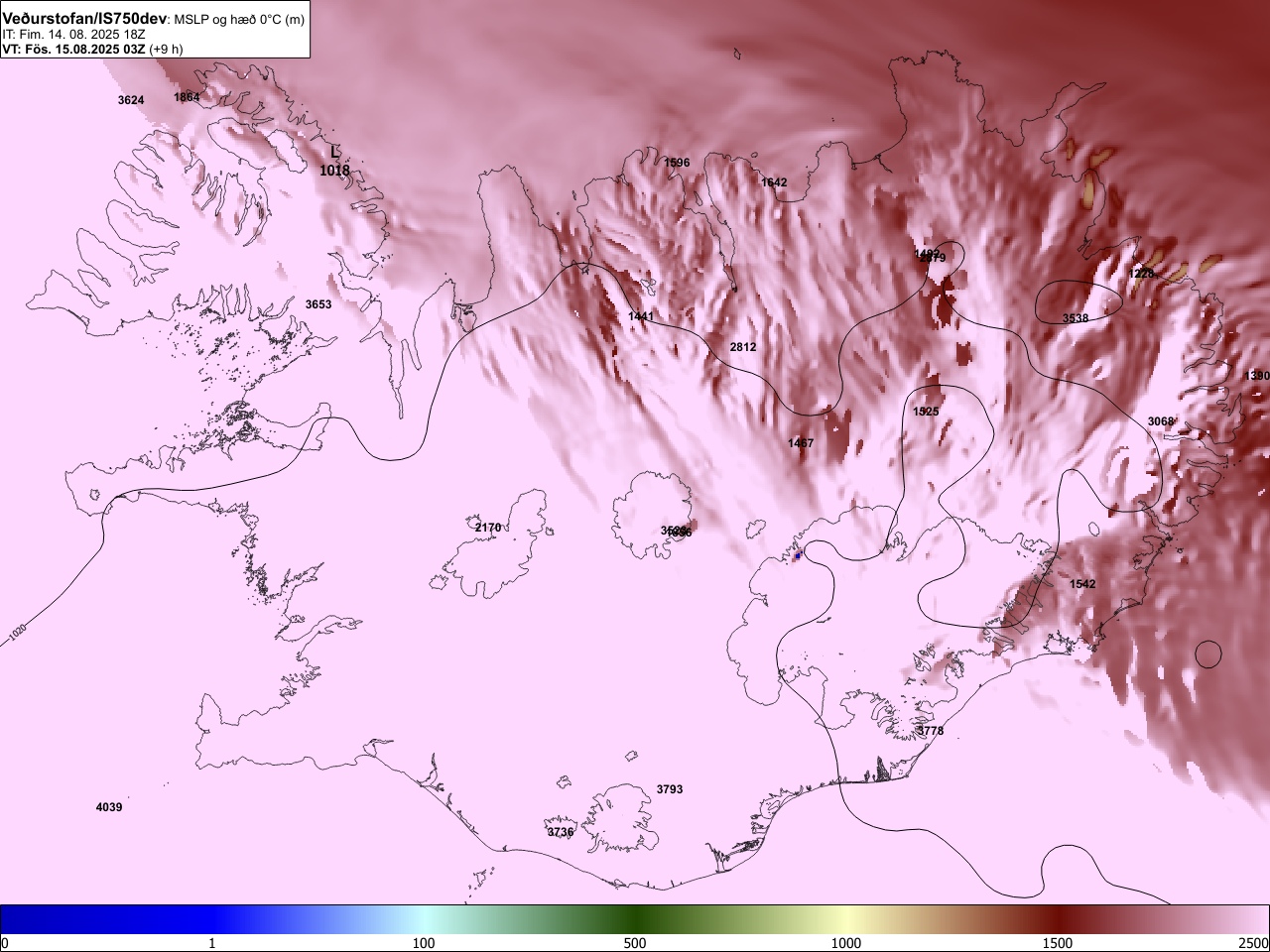Click the 1390 height label
This screenshot has height=952, width=1270.
click(1256, 376)
